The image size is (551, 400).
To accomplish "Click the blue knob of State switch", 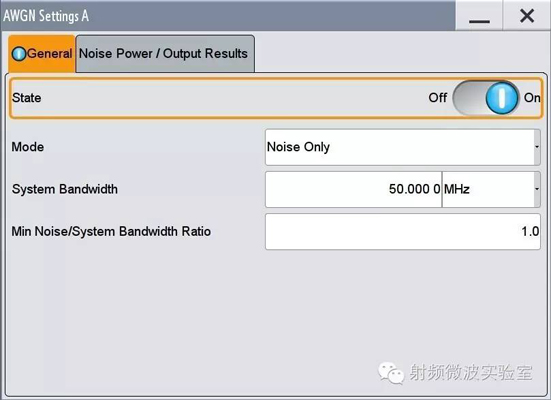I will tap(502, 98).
